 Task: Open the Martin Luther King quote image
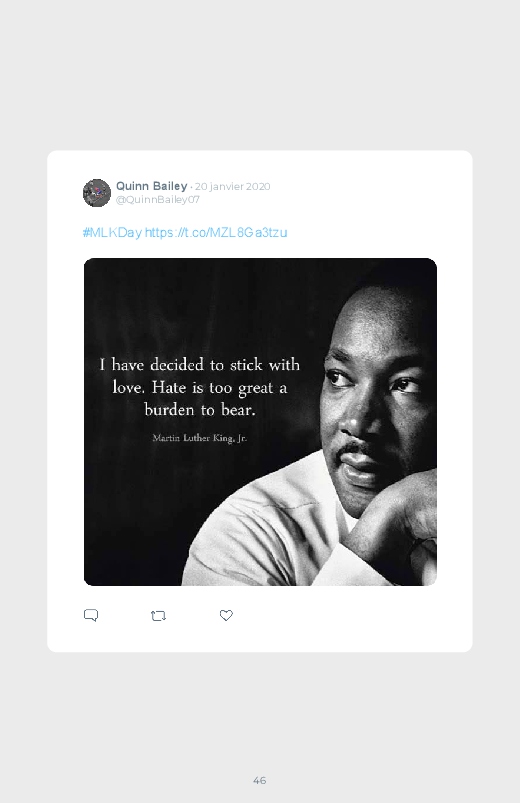coord(260,422)
